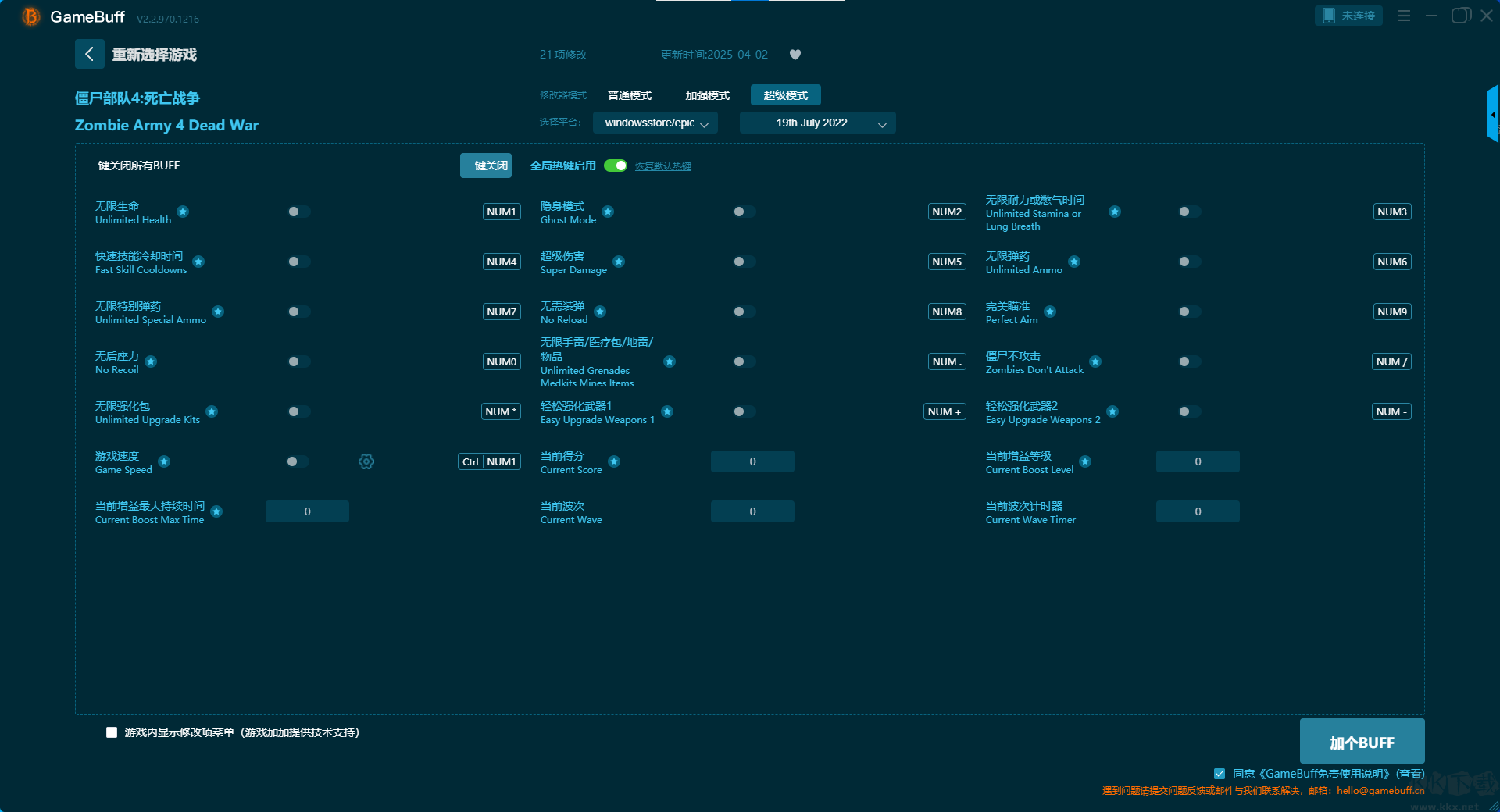Click the star icon beside Unlimited Health
This screenshot has width=1500, height=812.
[183, 212]
